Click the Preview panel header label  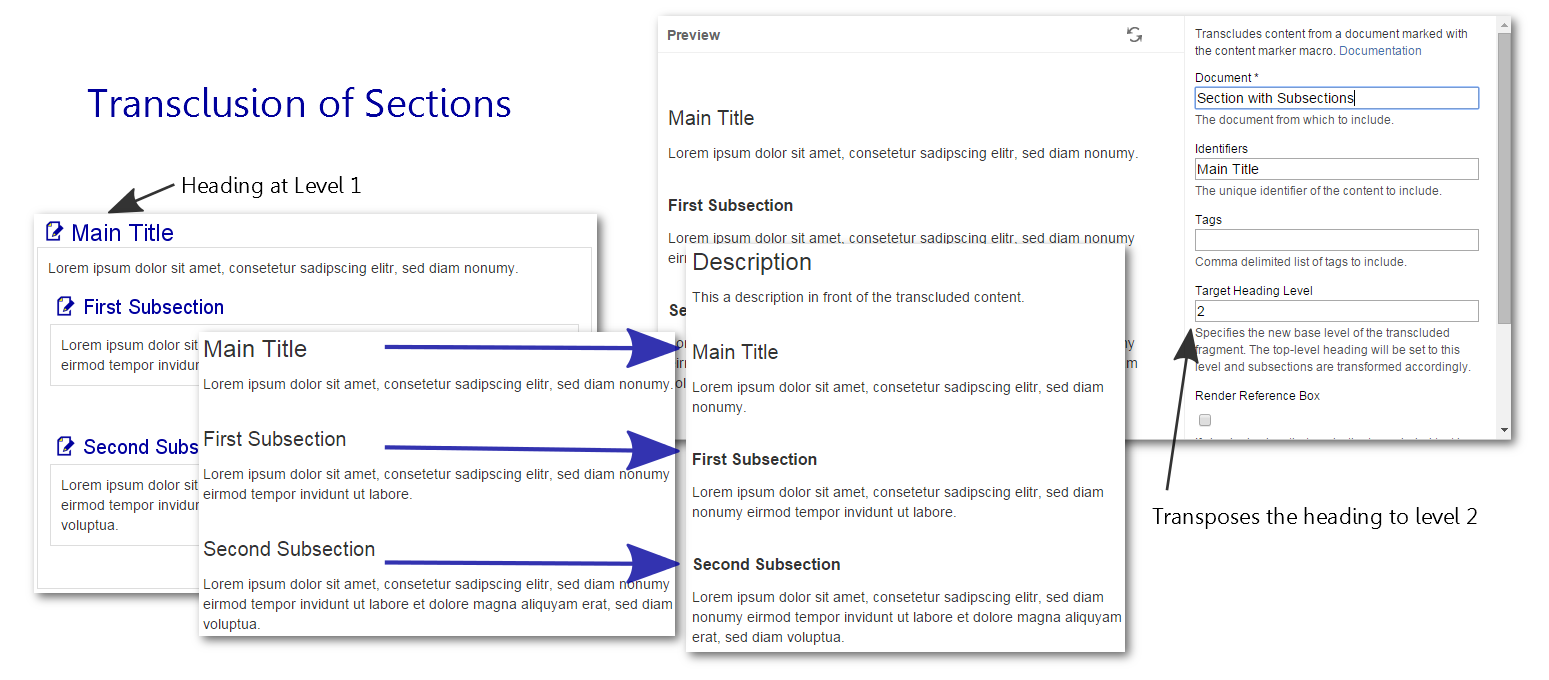point(693,35)
